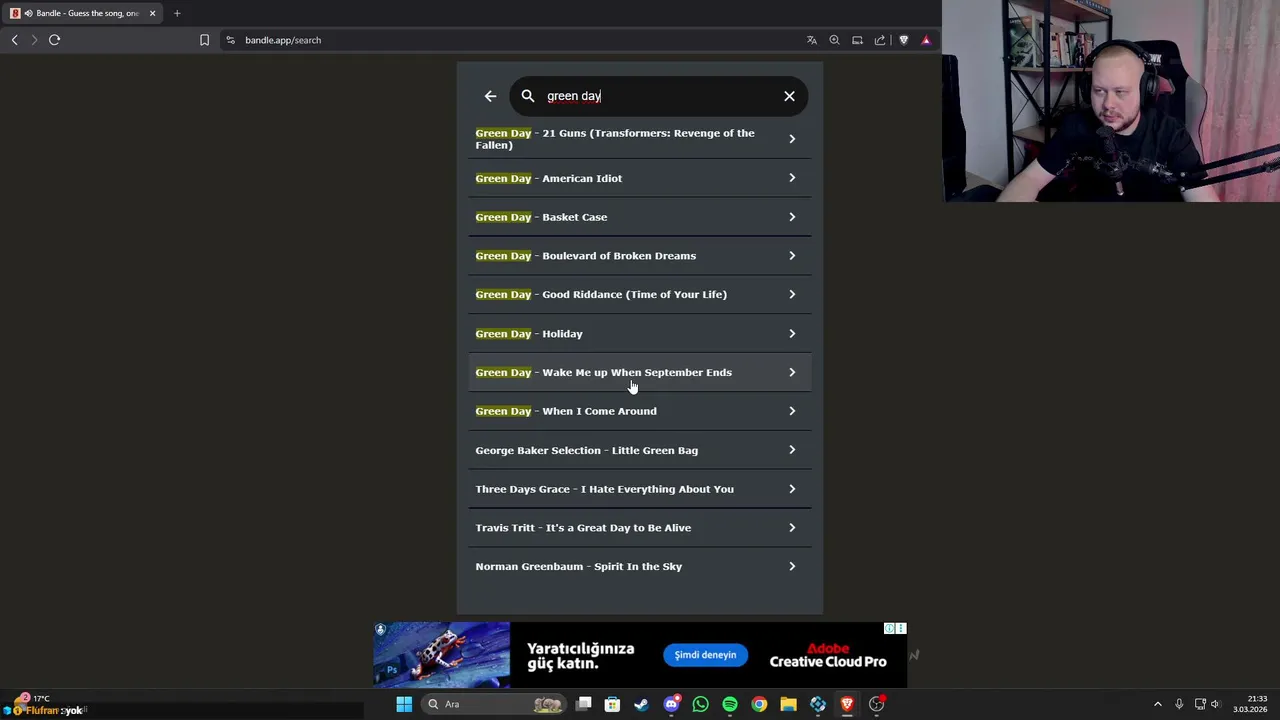This screenshot has height=720, width=1280.
Task: Click the Brave browser taskbar icon
Action: 847,704
